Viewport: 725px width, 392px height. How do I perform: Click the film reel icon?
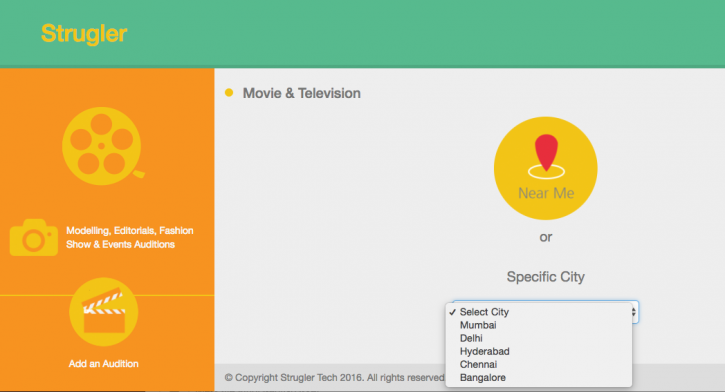pyautogui.click(x=103, y=146)
